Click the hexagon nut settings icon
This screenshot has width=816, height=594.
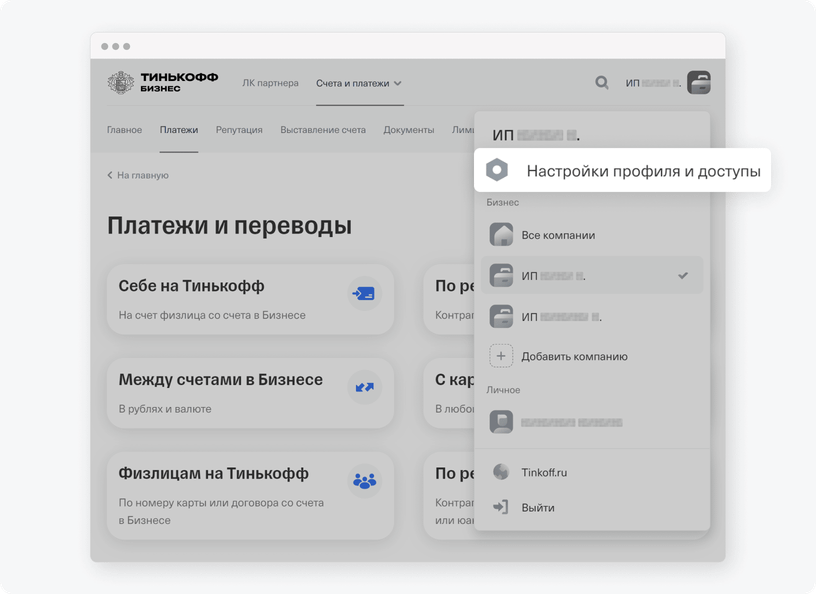coord(497,170)
